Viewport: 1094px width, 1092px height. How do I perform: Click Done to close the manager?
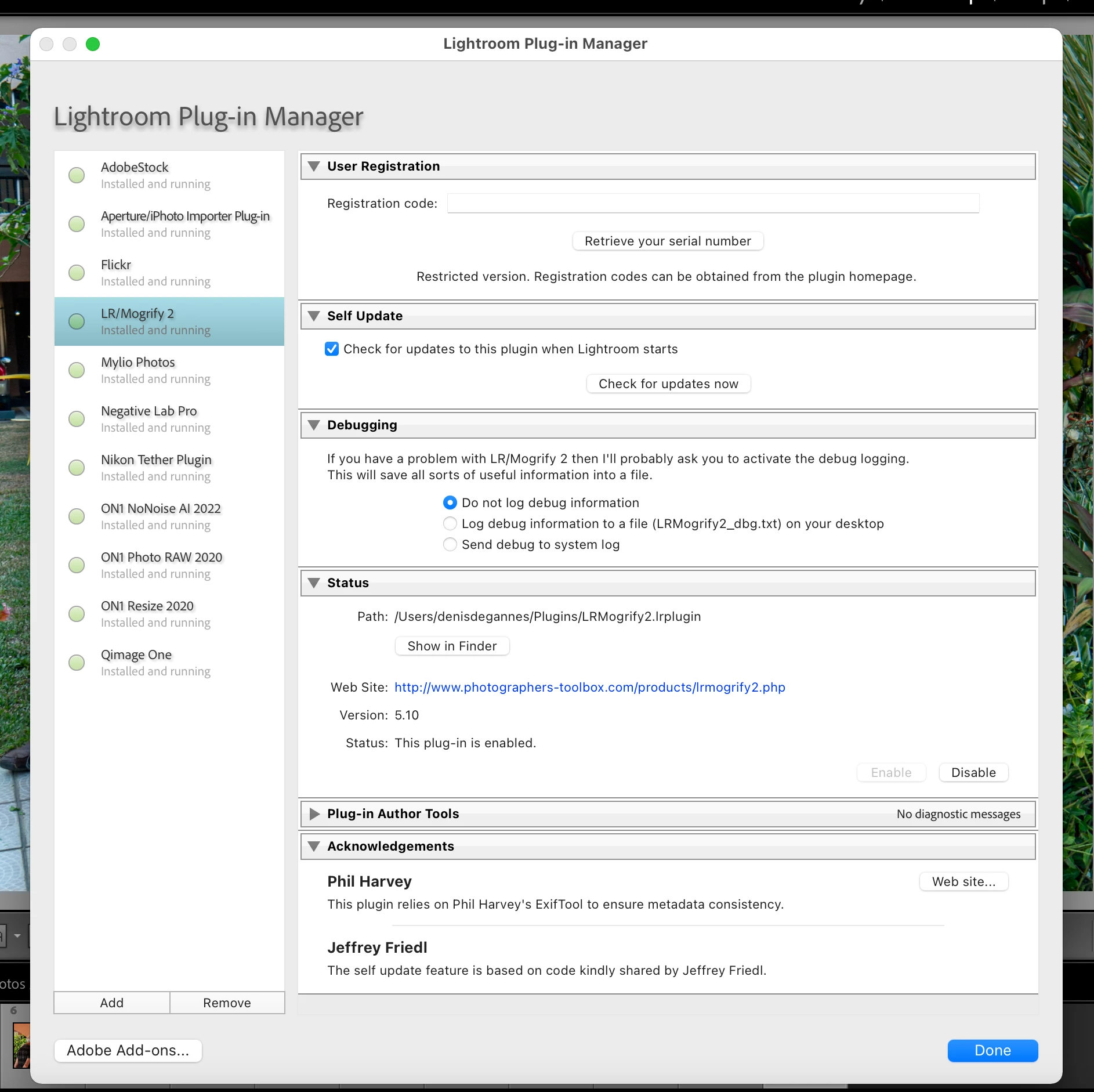[992, 1050]
